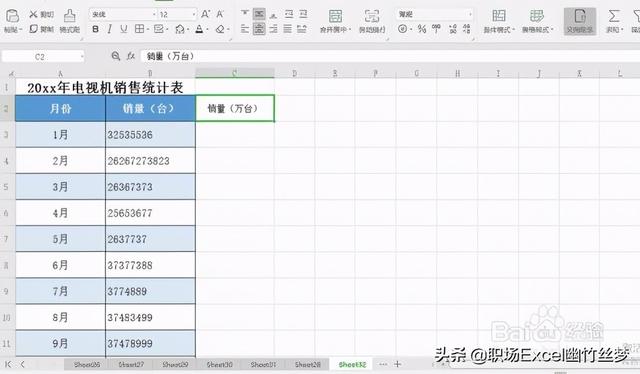Increase font size with larger A icon
This screenshot has width=640, height=374.
point(205,15)
